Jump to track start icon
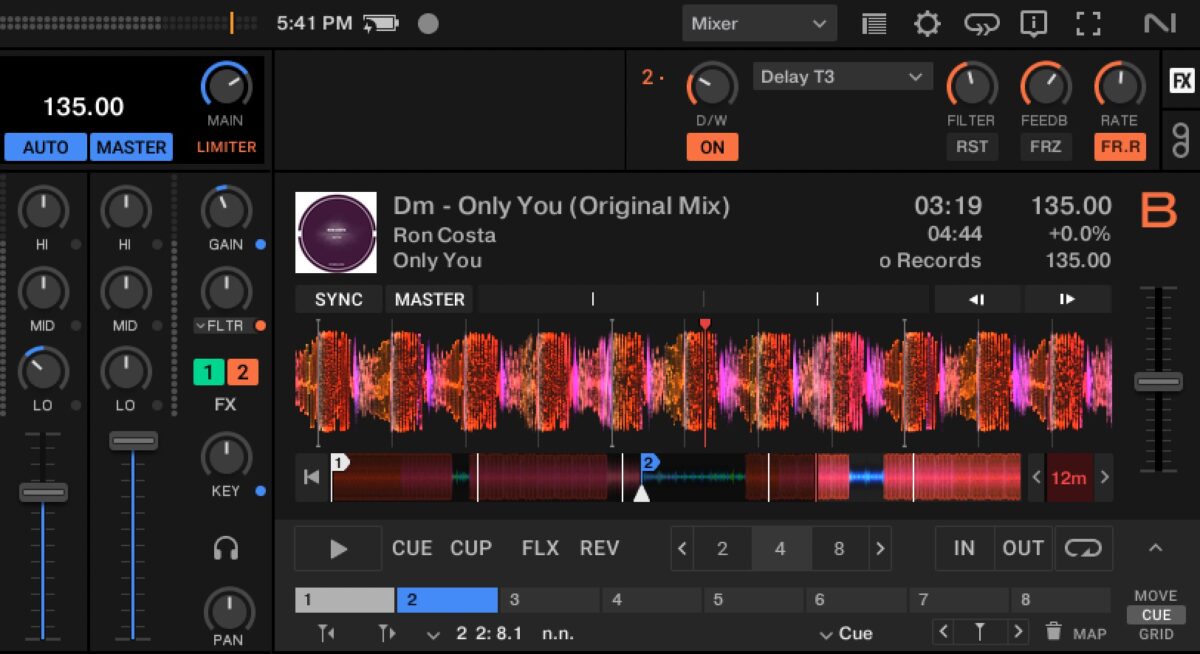 pyautogui.click(x=312, y=478)
